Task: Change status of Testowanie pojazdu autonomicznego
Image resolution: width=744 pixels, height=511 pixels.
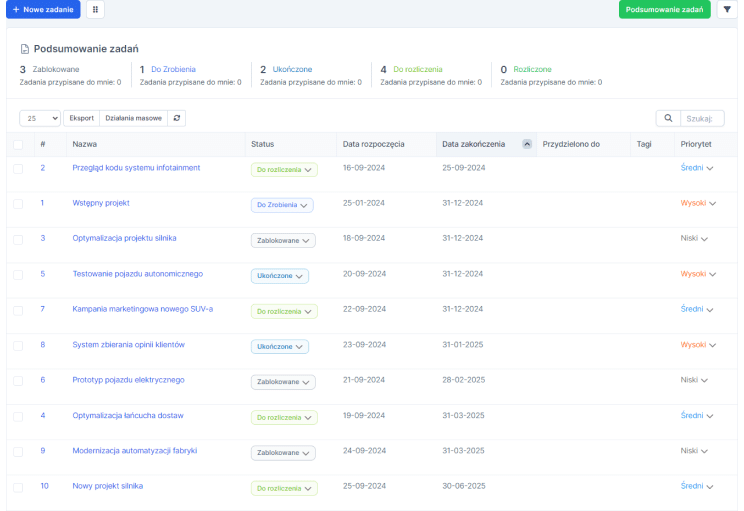Action: (x=279, y=276)
